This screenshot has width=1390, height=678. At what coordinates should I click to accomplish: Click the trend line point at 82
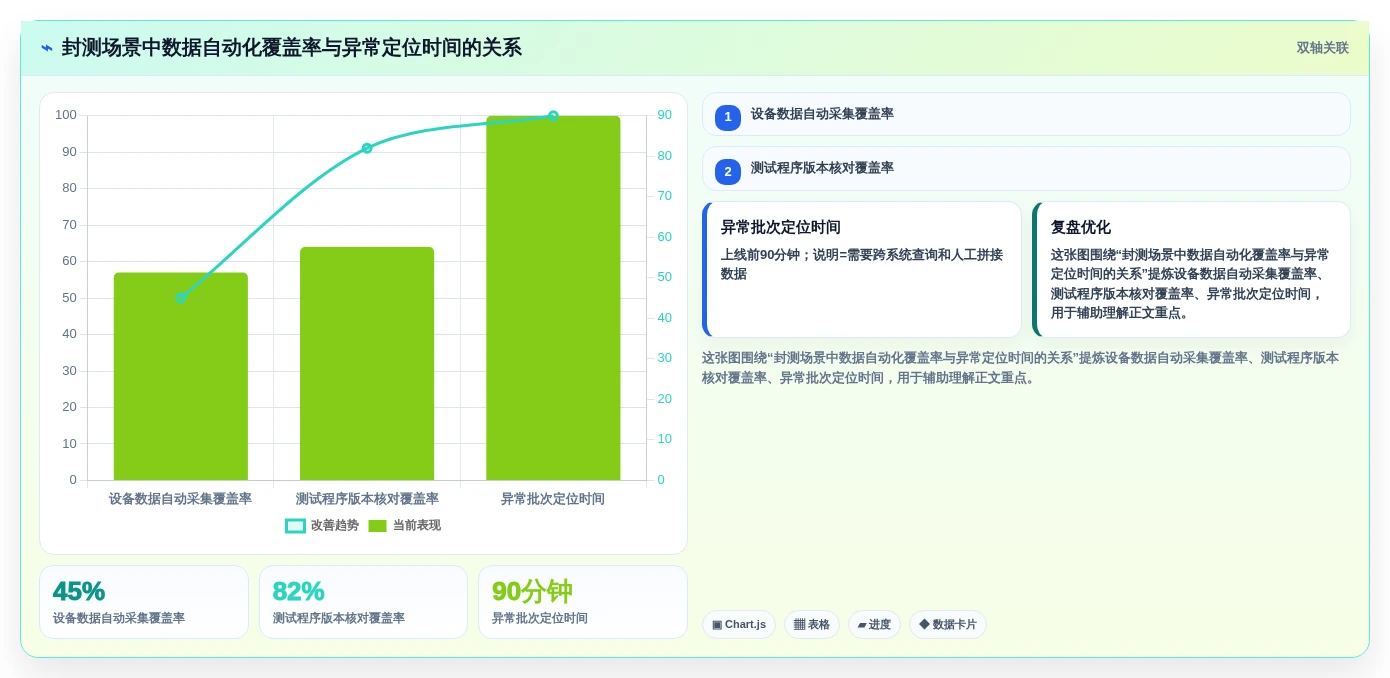tap(367, 148)
